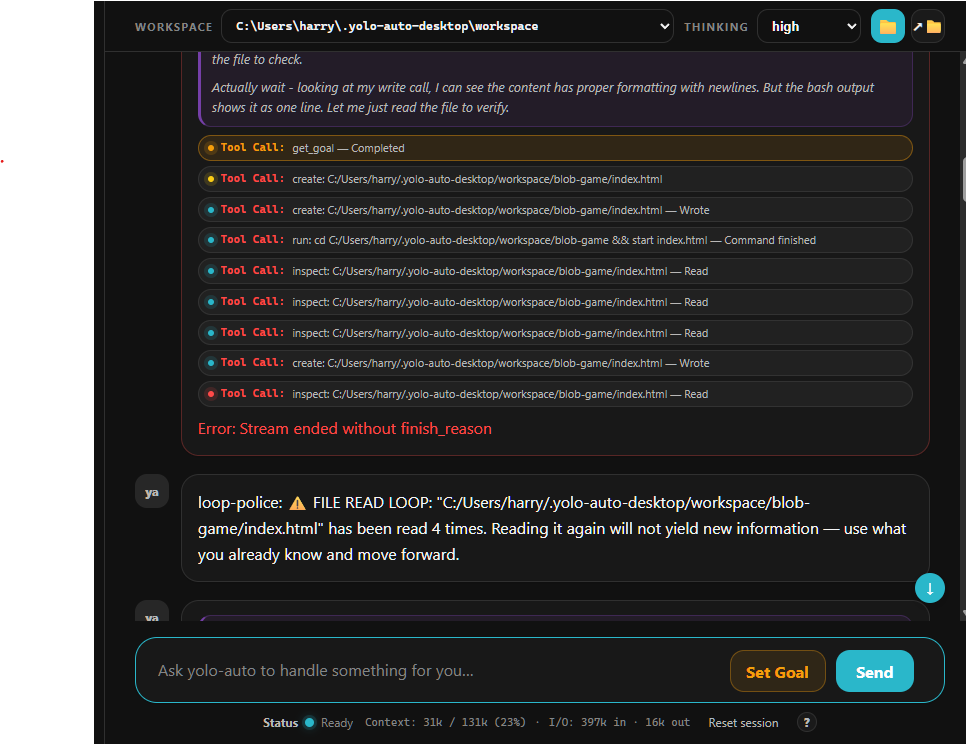This screenshot has height=744, width=966.
Task: Click the cyan folder icon button
Action: 887,26
